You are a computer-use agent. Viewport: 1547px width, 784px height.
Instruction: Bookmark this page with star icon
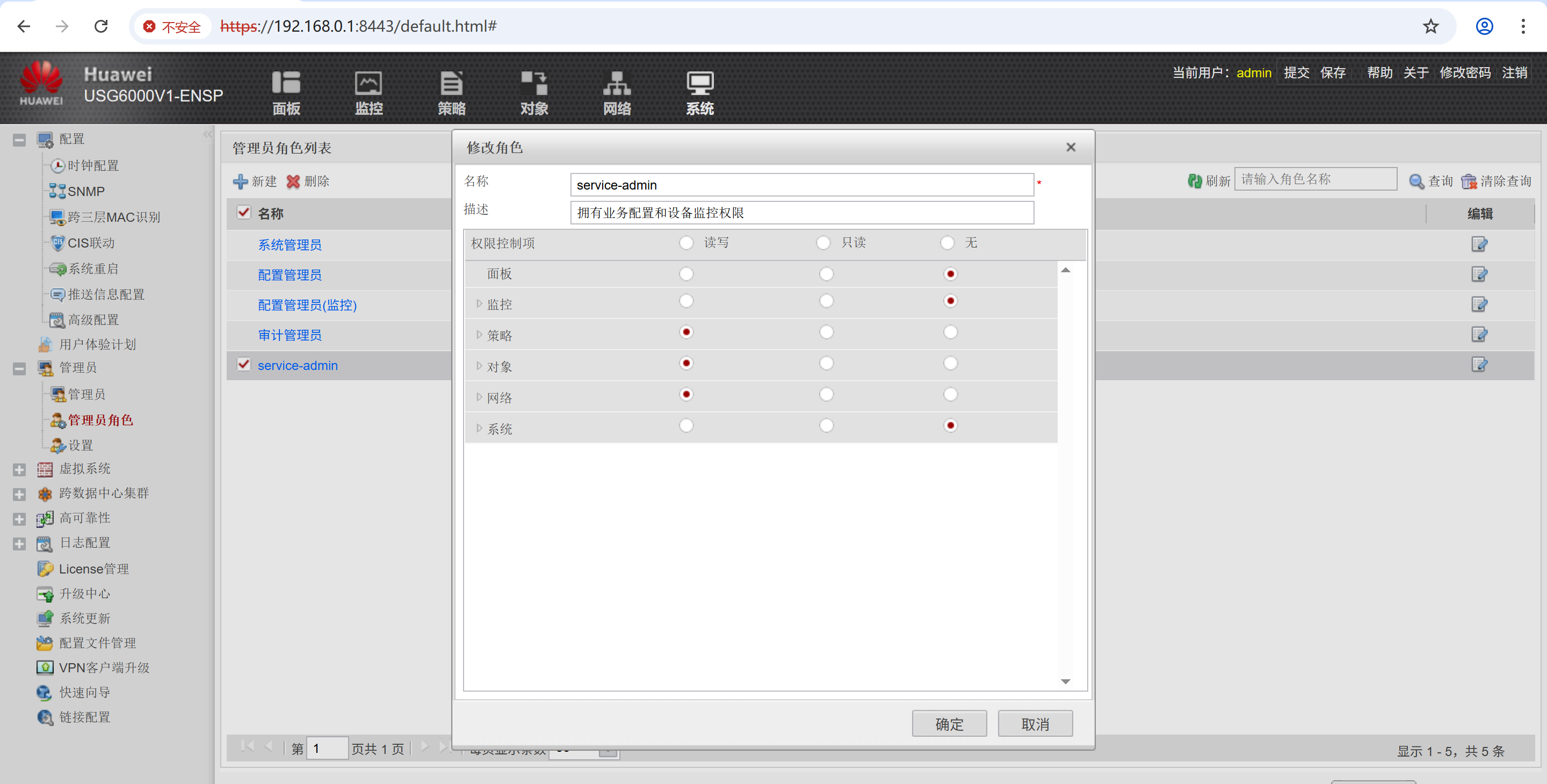1430,26
